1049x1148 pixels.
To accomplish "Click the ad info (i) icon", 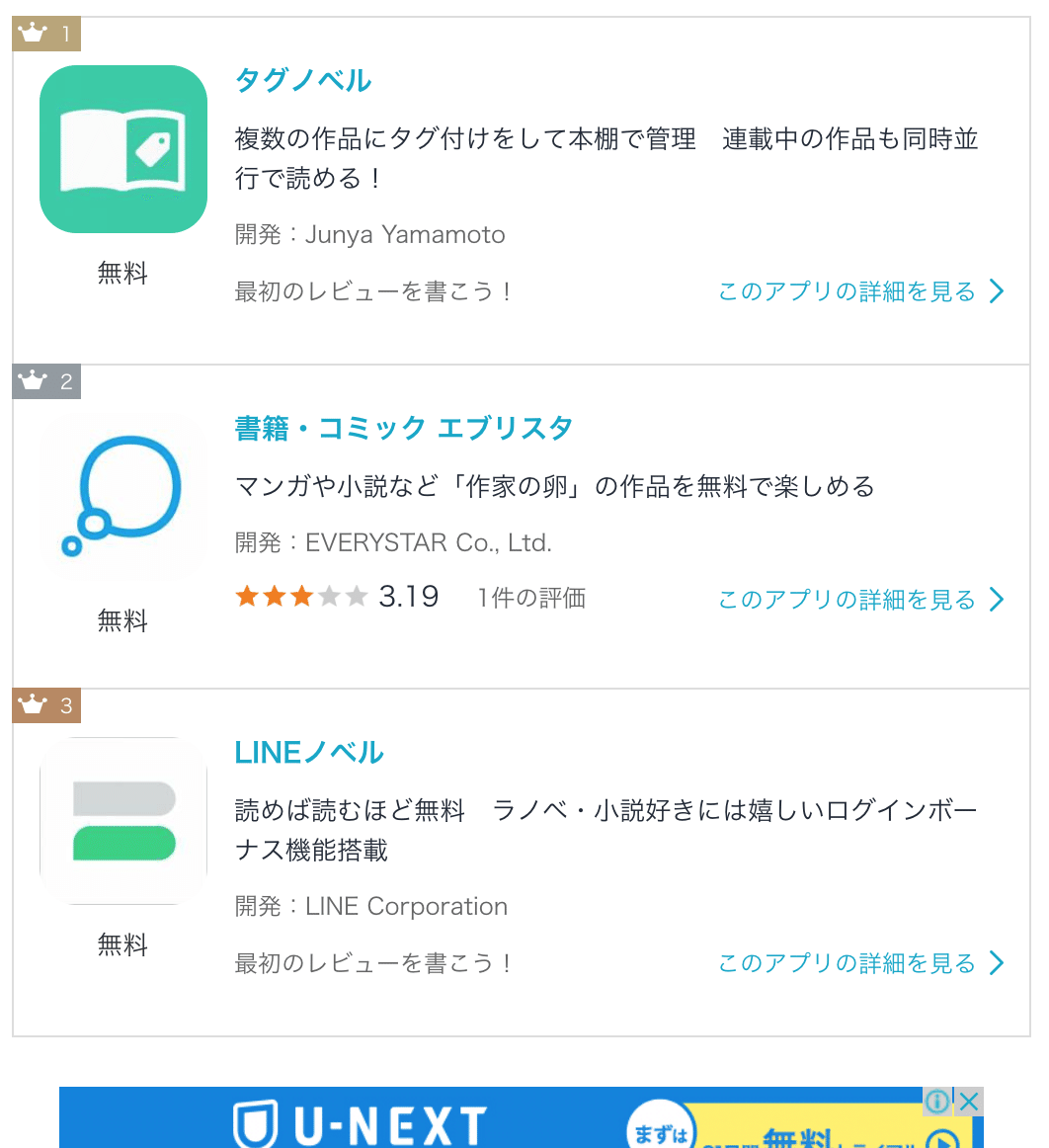I will pyautogui.click(x=937, y=1102).
